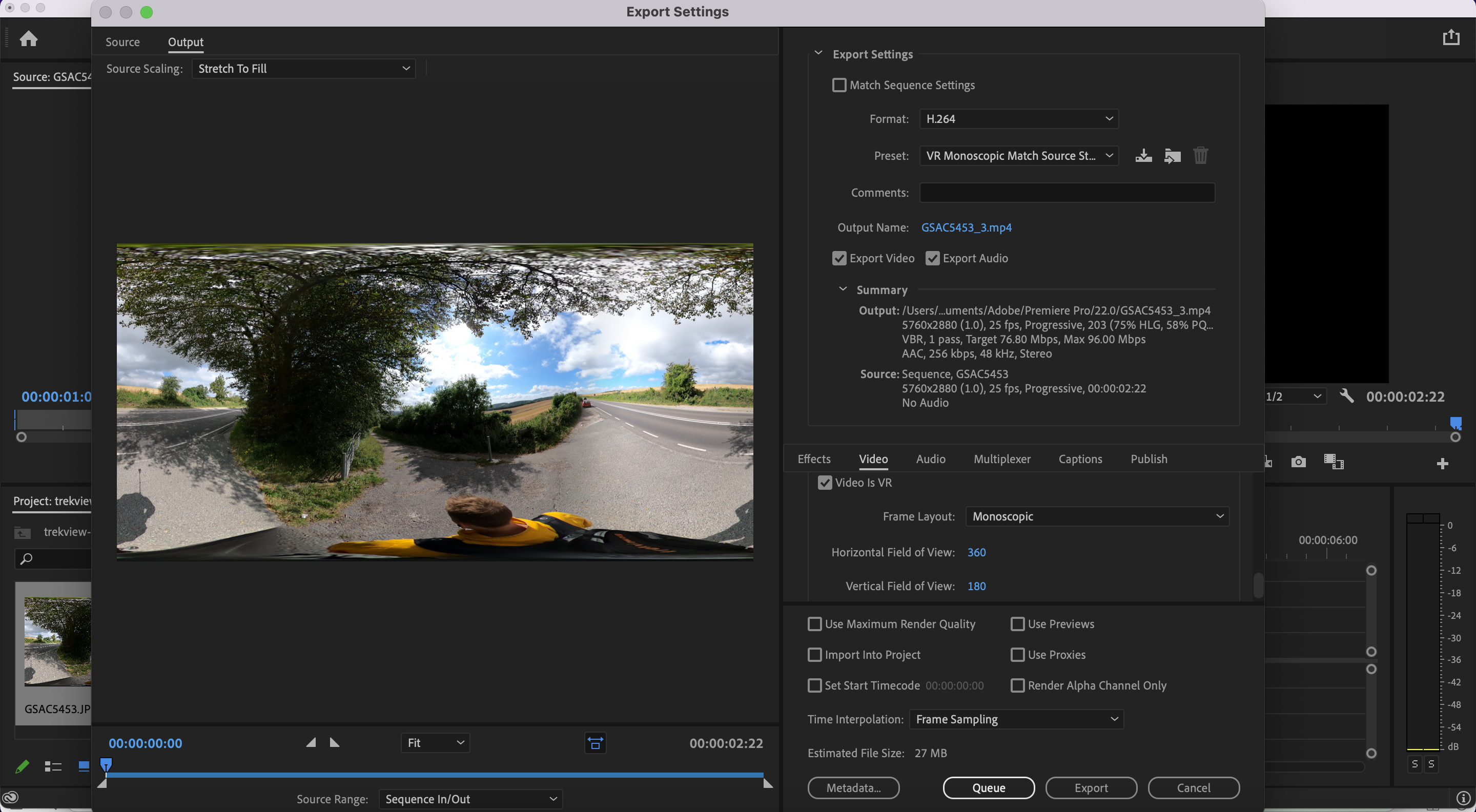Switch to the Source tab
The height and width of the screenshot is (812, 1476).
122,42
